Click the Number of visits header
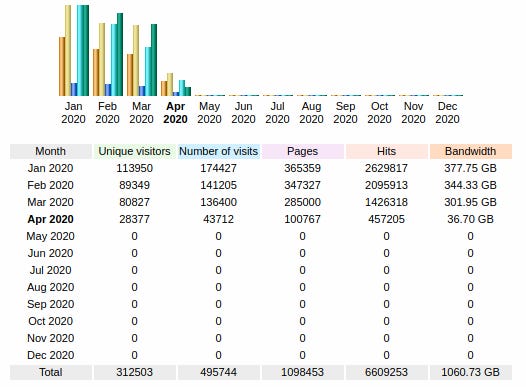526x387 pixels. coord(218,151)
